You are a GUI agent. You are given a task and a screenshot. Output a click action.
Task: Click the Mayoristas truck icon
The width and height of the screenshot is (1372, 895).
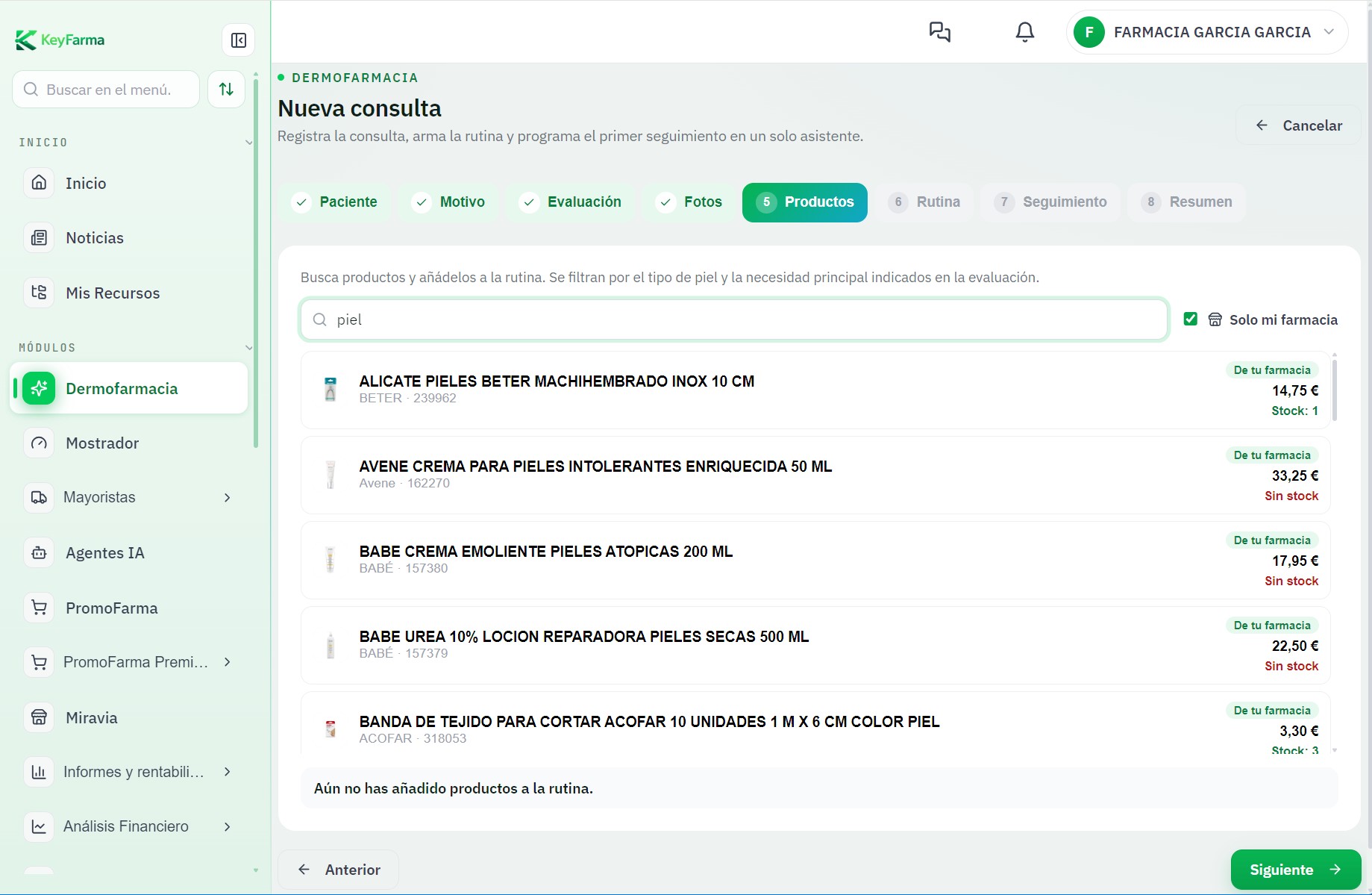coord(39,498)
